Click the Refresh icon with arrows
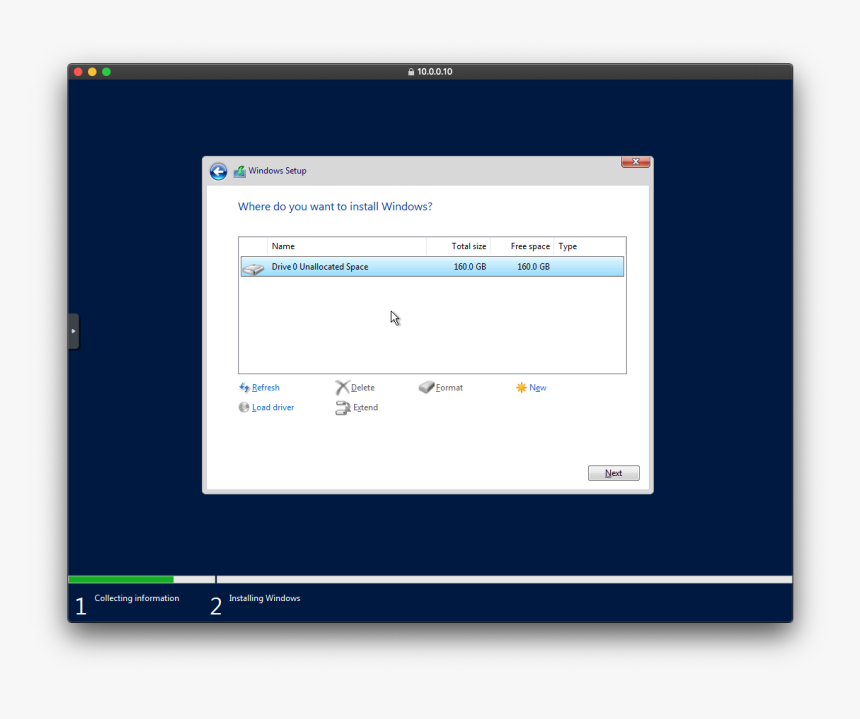Viewport: 860px width, 719px height. 244,388
